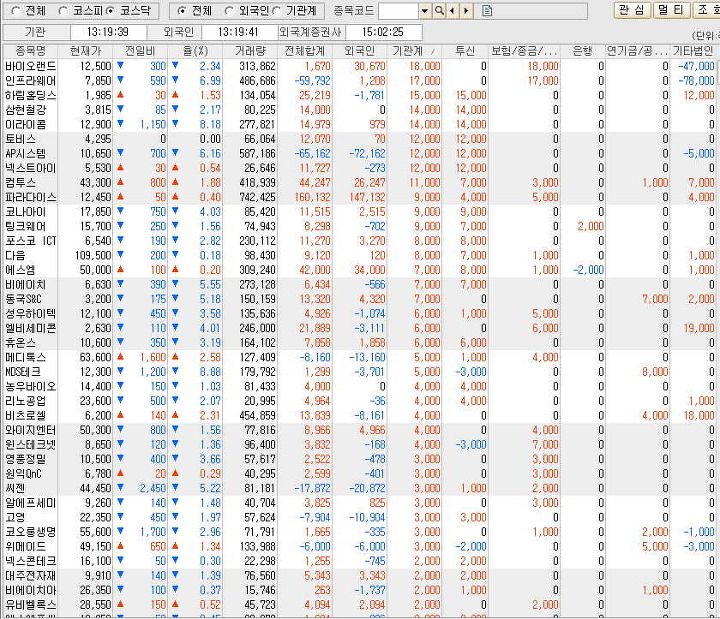Select the 하림홀딩스 stock row
The height and width of the screenshot is (619, 720).
tap(360, 96)
